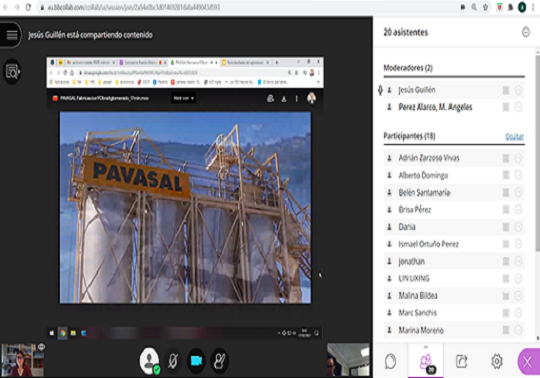Open attendee controls for Alberto Domingo
The height and width of the screenshot is (378, 540).
518,175
